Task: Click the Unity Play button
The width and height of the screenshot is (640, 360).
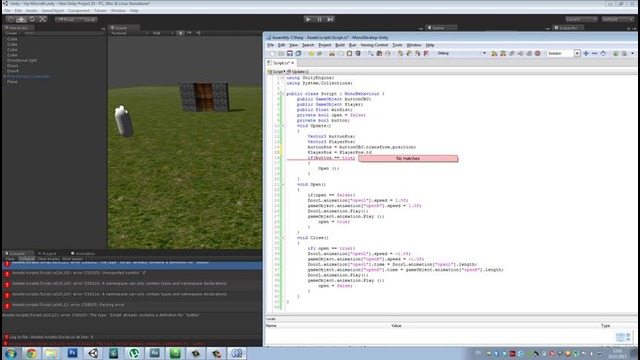Action: click(x=308, y=19)
